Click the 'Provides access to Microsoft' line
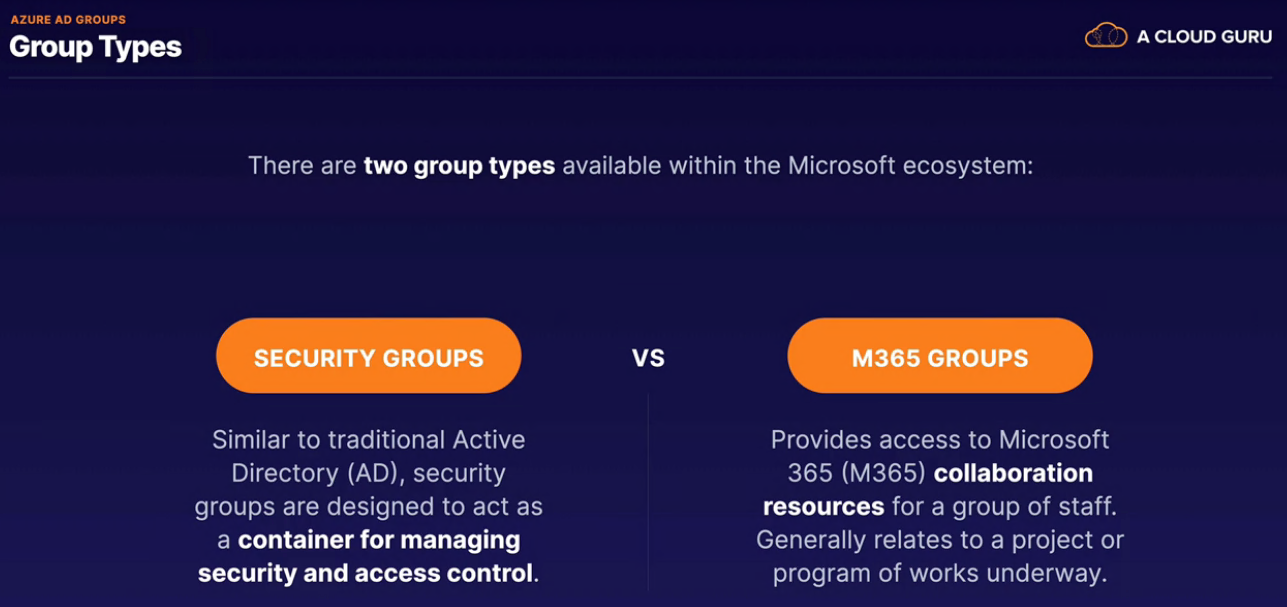 pos(940,440)
